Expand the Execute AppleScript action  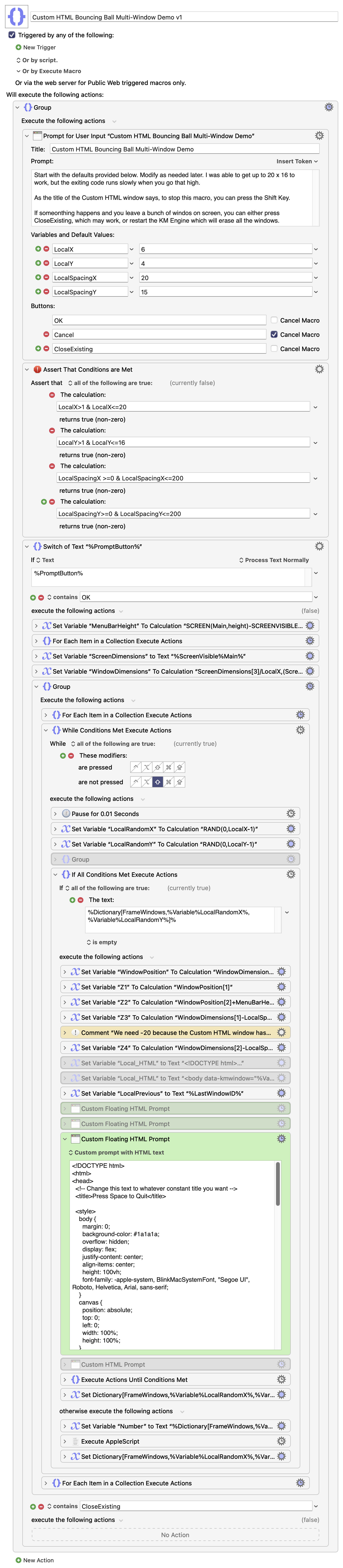[65, 1441]
